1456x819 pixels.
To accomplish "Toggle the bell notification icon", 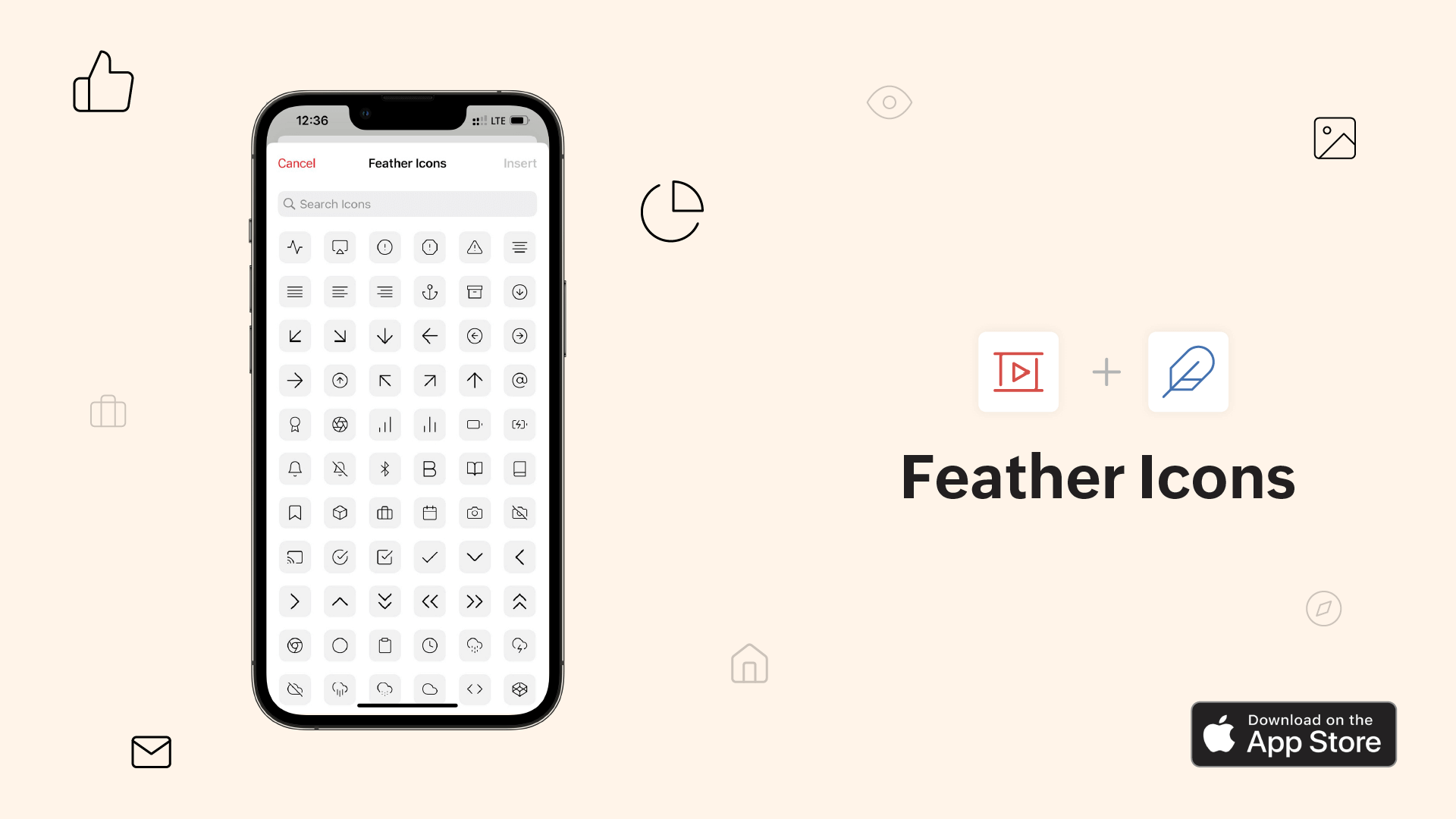I will [x=295, y=468].
